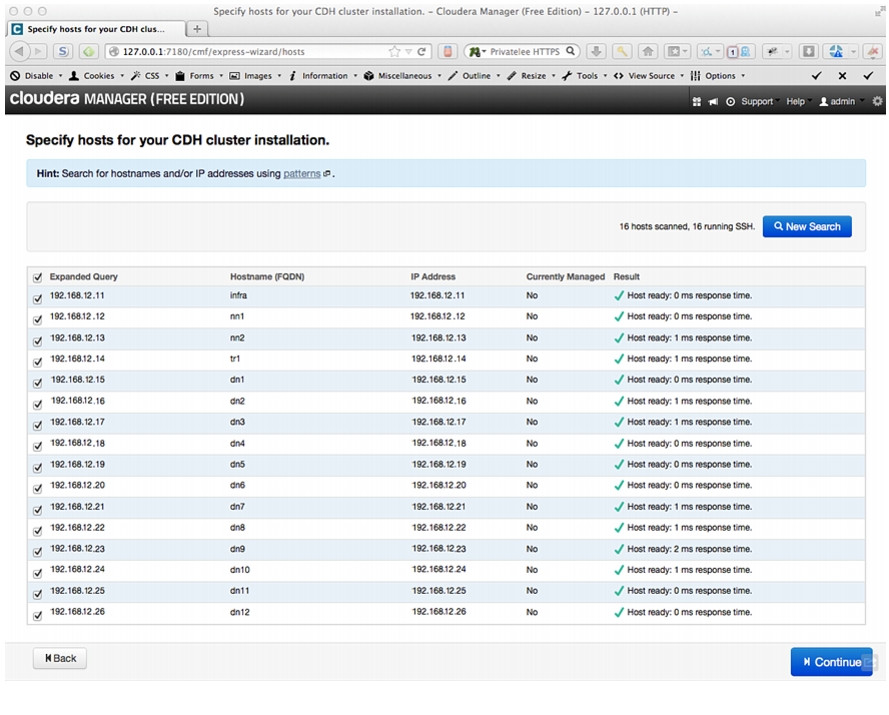Image resolution: width=889 pixels, height=715 pixels.
Task: Open the Options menu in developer toolbar
Action: click(718, 75)
